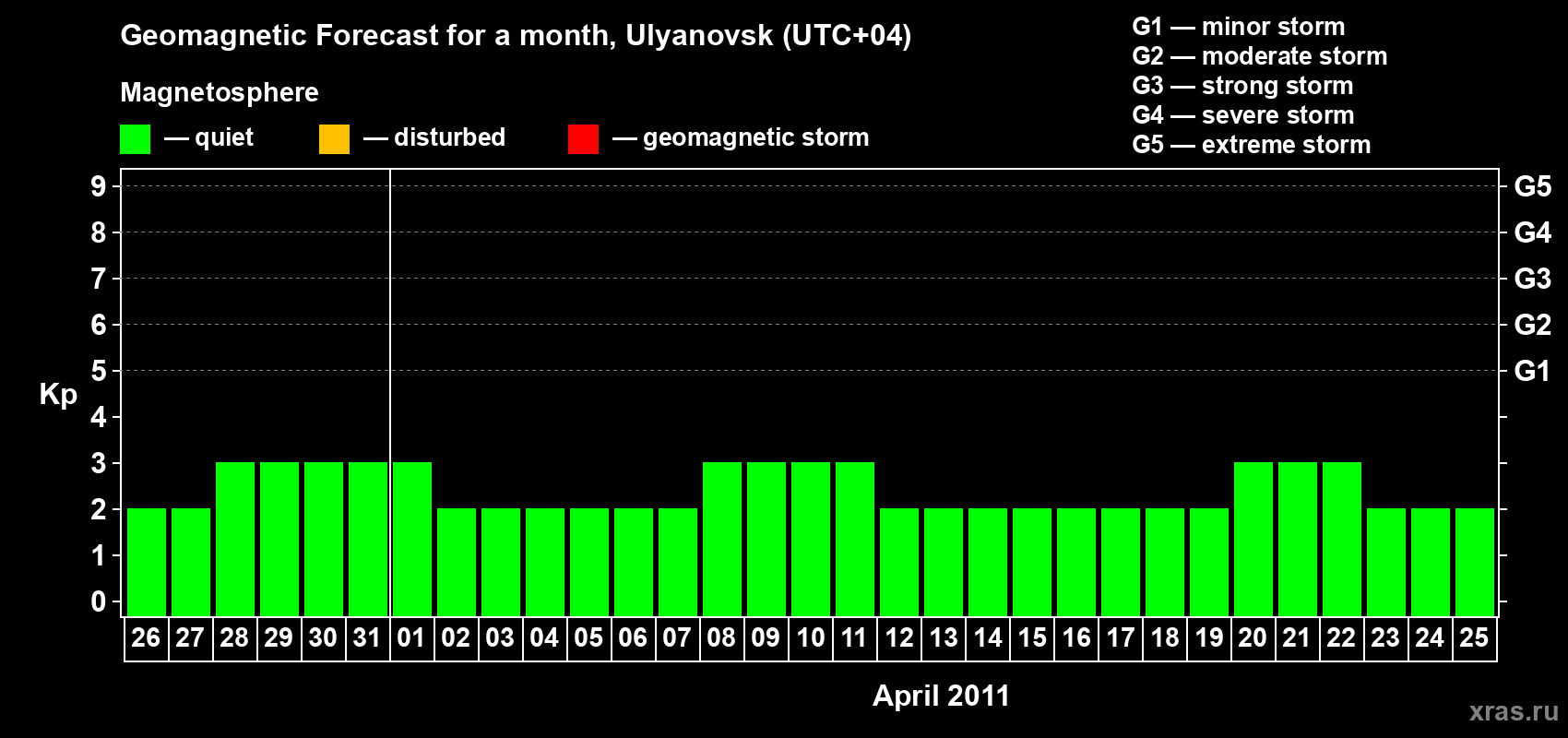Screen dimensions: 1568x738
Task: Click the green bar for day 31
Action: 368,539
